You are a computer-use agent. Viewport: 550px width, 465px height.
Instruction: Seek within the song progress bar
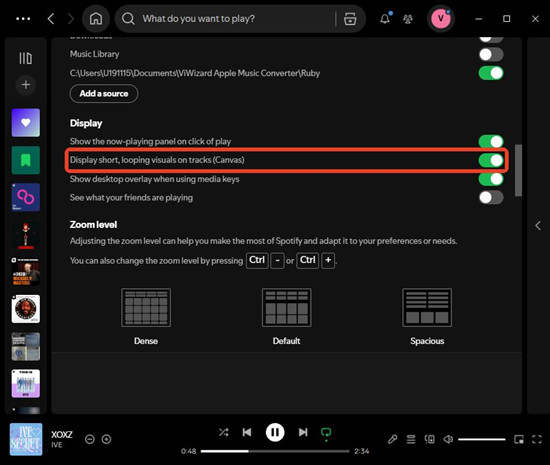pos(275,451)
